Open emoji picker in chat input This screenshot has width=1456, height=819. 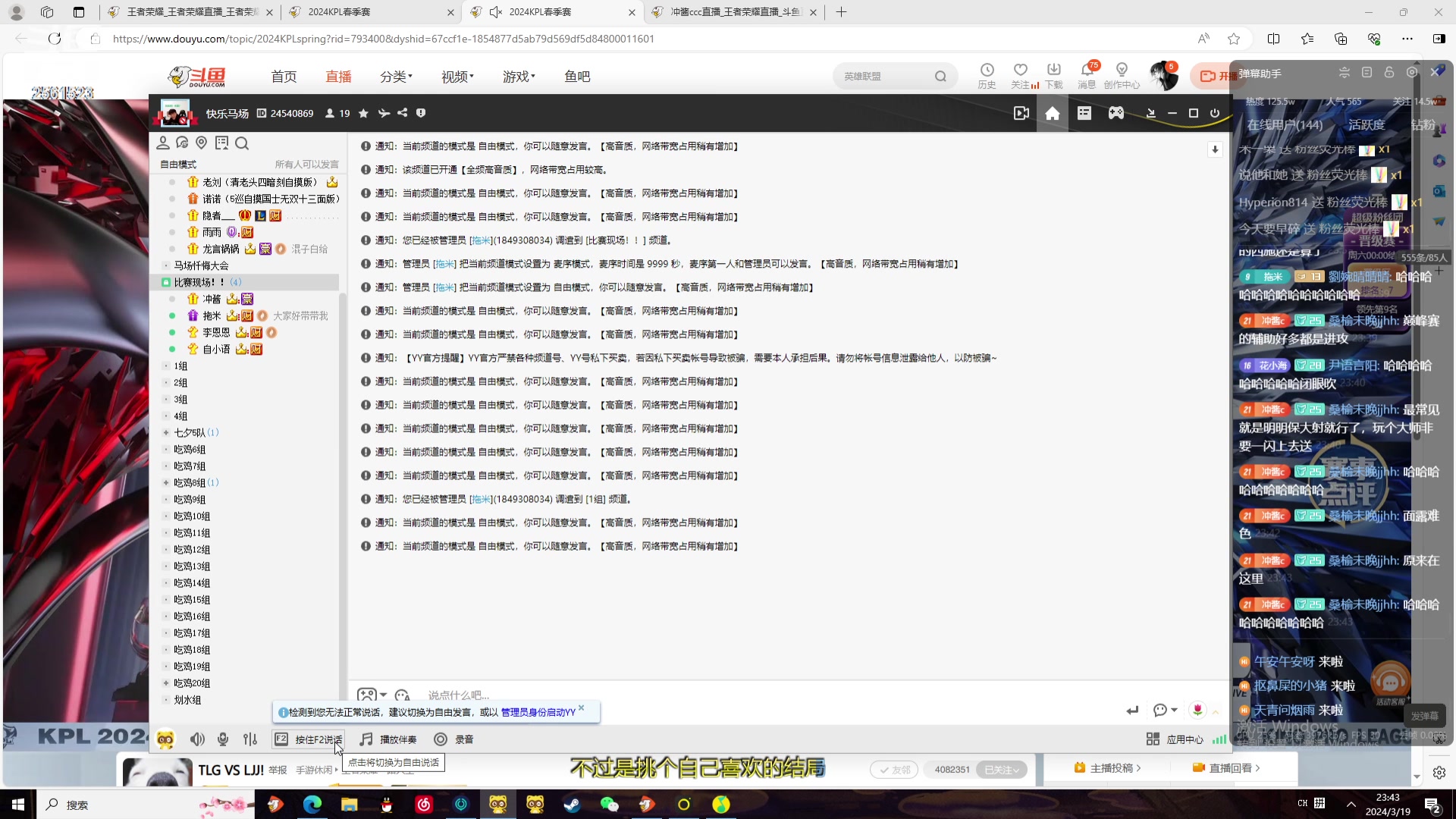[402, 695]
